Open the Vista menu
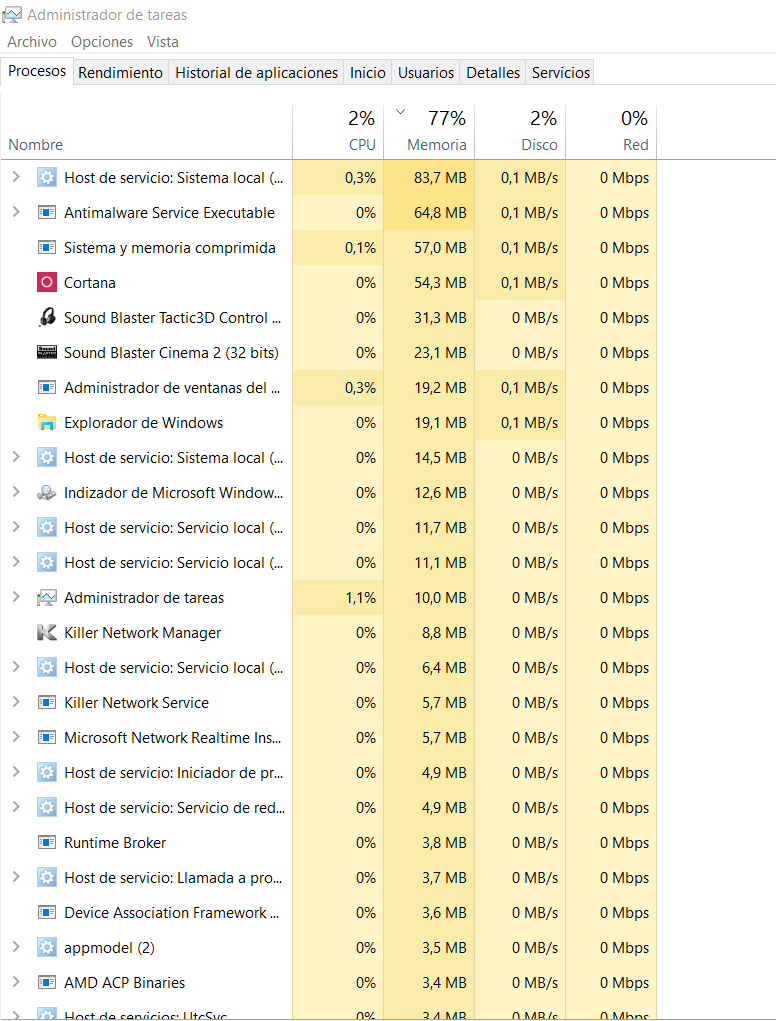The height and width of the screenshot is (1021, 776). click(x=163, y=42)
